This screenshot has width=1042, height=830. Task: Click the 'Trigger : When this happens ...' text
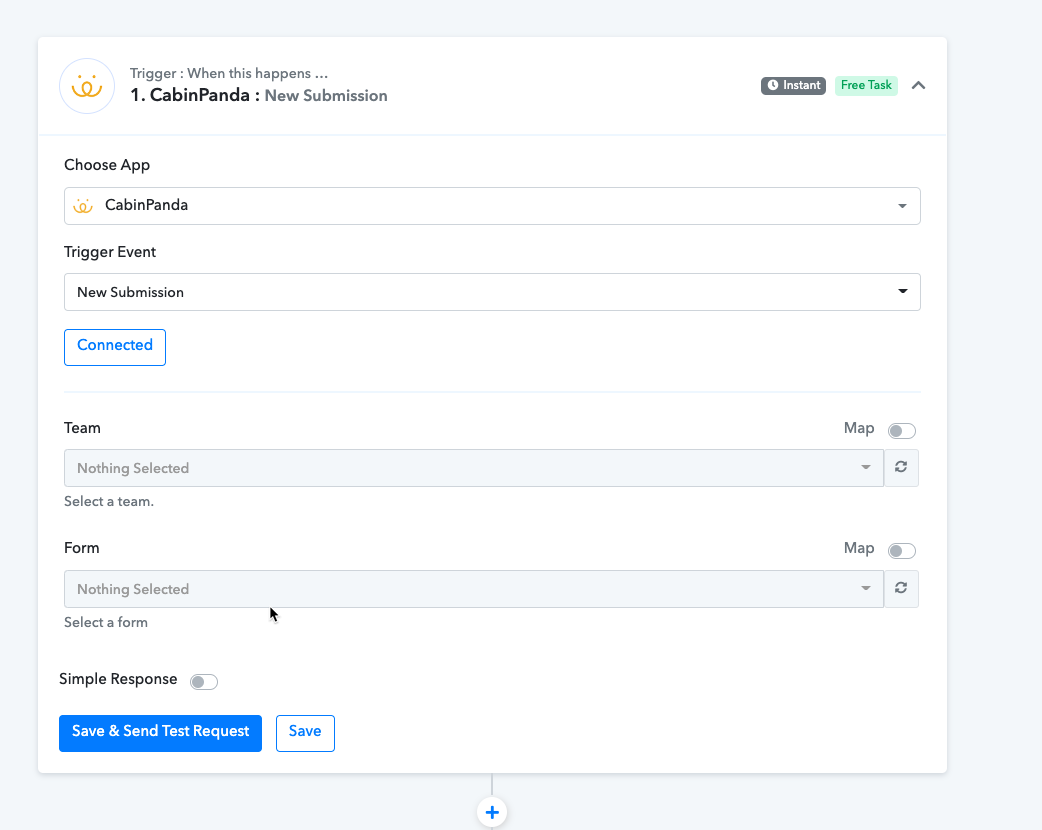(x=229, y=74)
